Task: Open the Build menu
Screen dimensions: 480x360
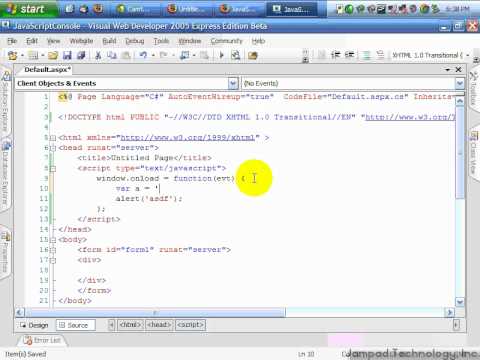Action: point(109,41)
